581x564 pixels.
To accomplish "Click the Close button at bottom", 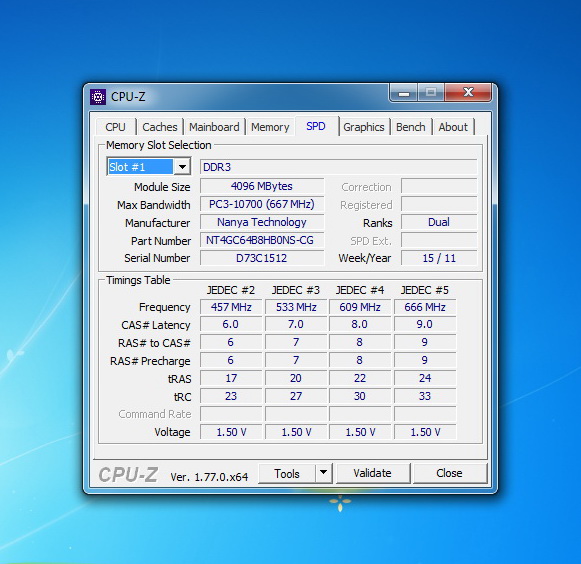I will tap(449, 473).
